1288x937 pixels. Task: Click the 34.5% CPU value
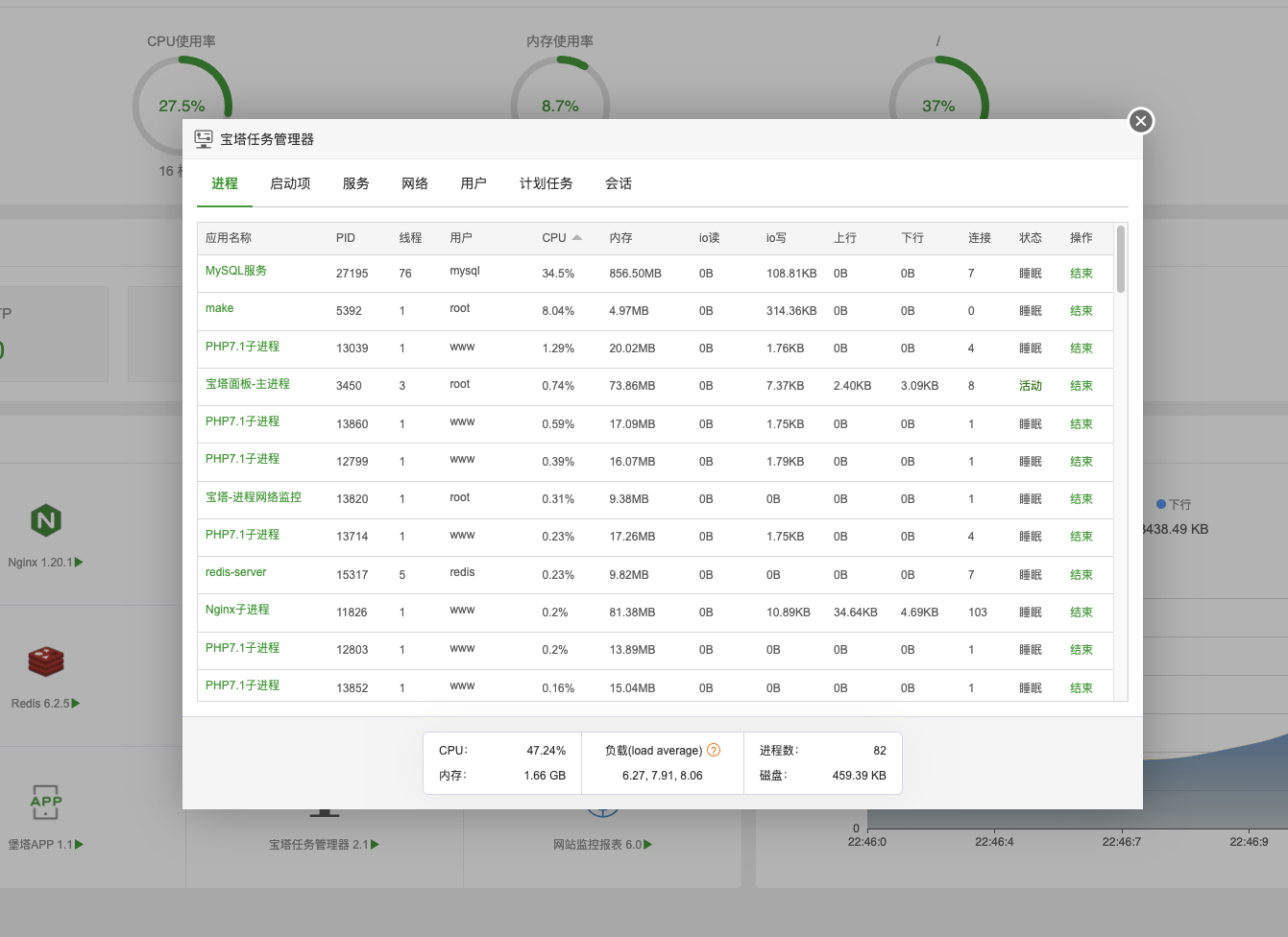(x=558, y=274)
